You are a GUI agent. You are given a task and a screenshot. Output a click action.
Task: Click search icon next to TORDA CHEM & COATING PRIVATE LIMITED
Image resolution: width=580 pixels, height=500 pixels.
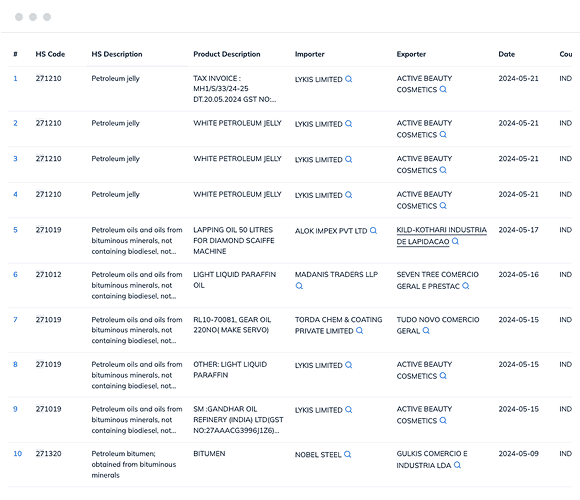pyautogui.click(x=360, y=330)
